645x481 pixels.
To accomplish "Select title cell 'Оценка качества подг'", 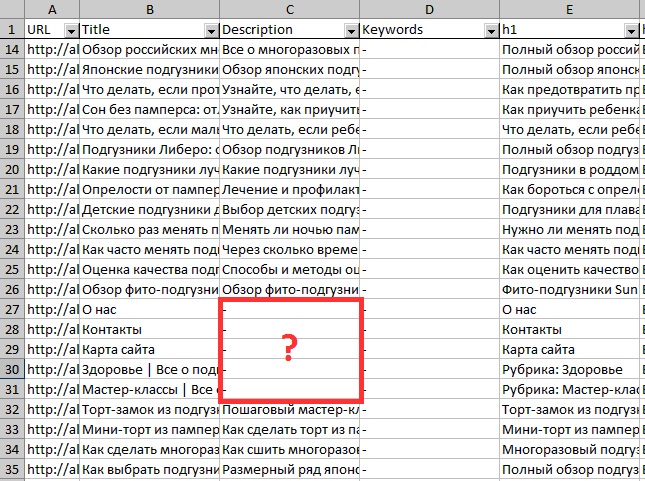I will tap(150, 270).
